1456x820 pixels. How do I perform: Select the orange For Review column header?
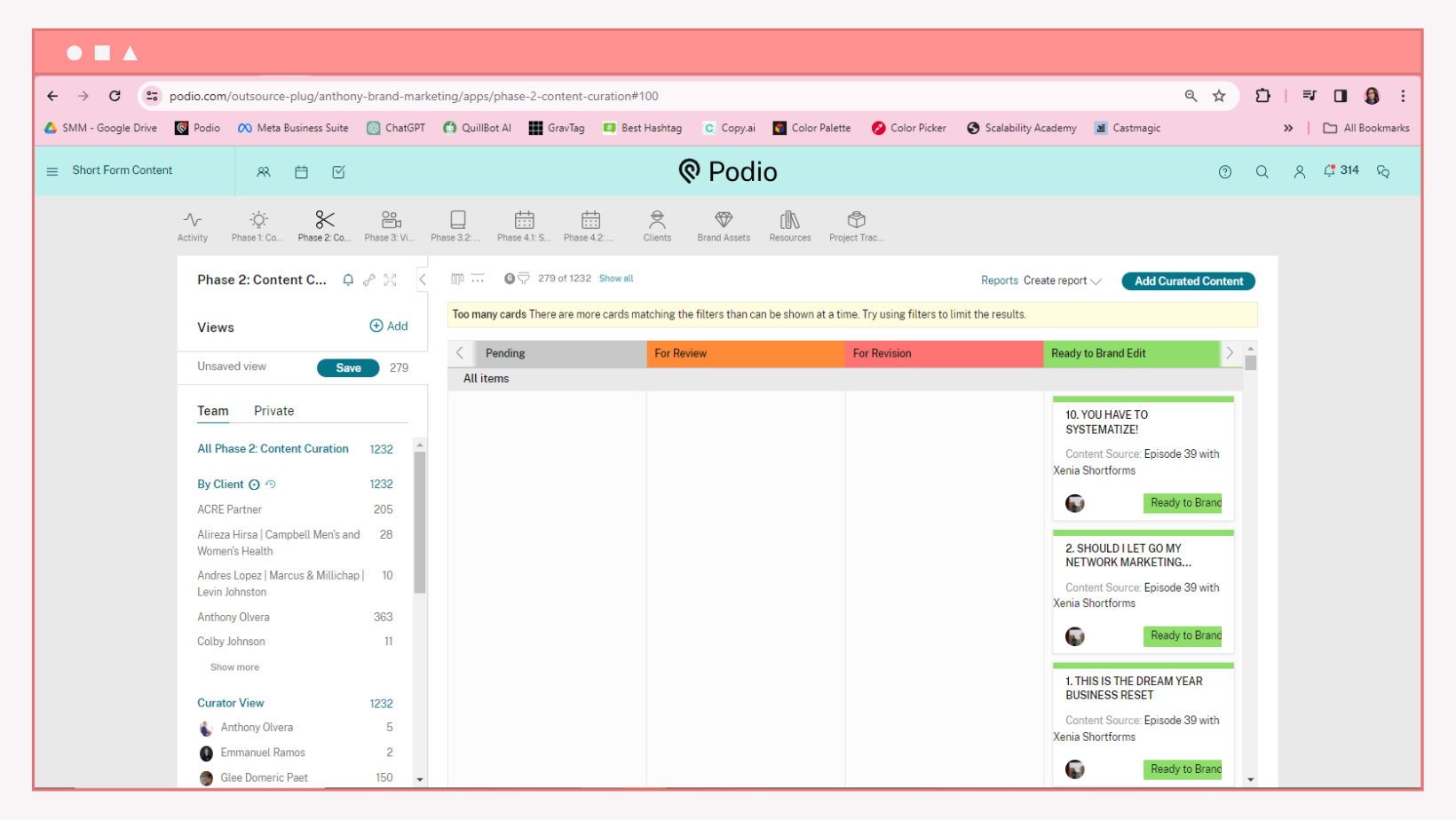[x=746, y=353]
